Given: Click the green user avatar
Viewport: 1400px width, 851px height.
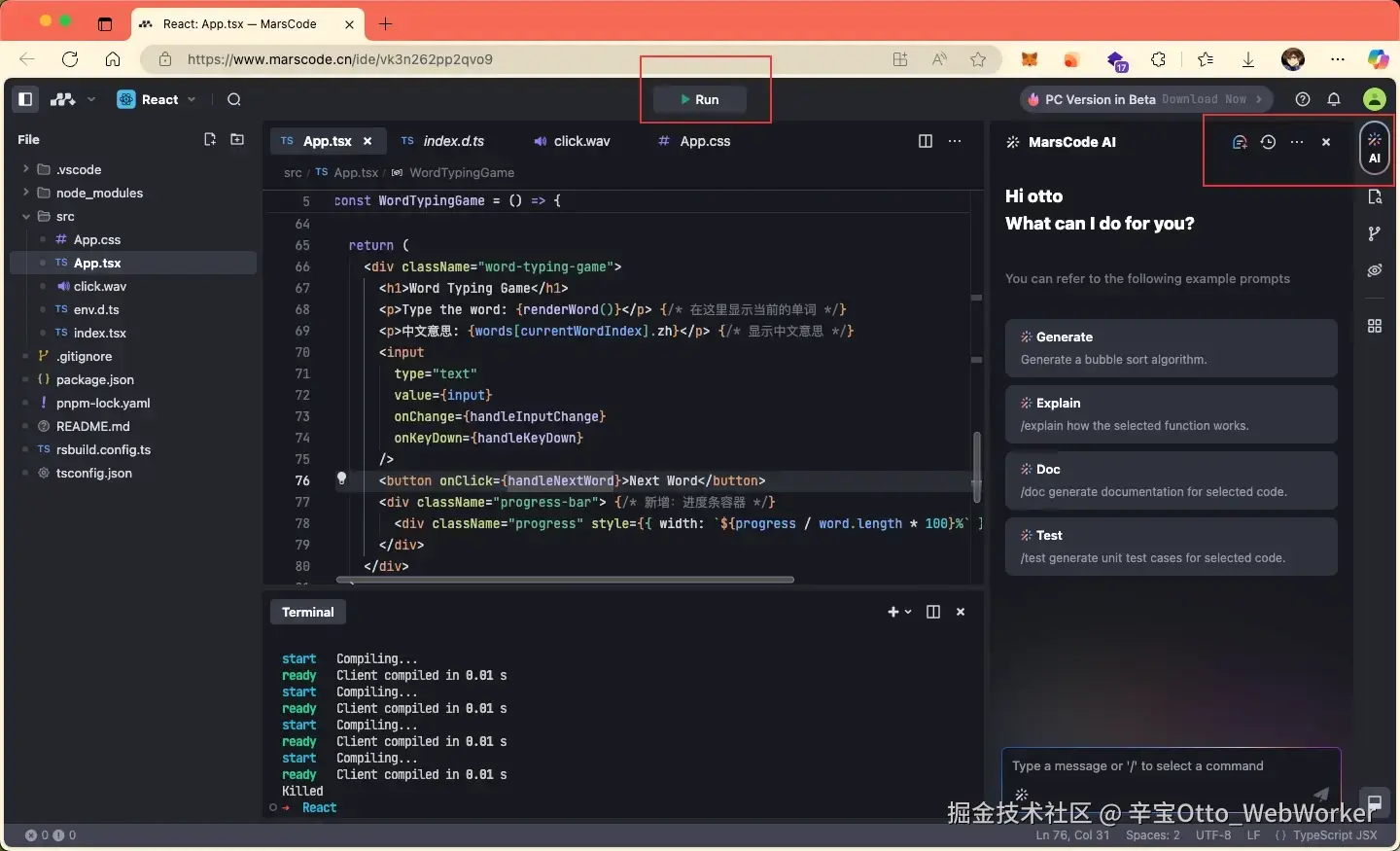Looking at the screenshot, I should [1374, 99].
